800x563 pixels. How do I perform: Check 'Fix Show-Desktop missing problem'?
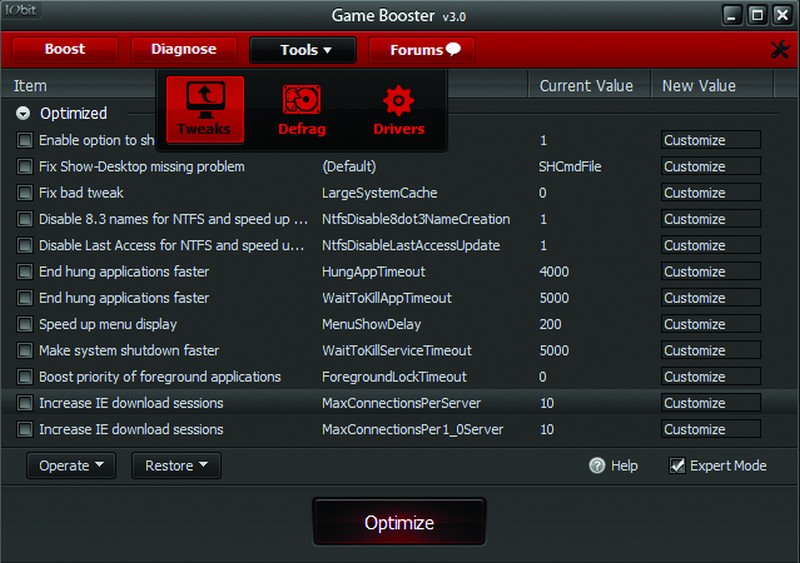click(x=24, y=166)
